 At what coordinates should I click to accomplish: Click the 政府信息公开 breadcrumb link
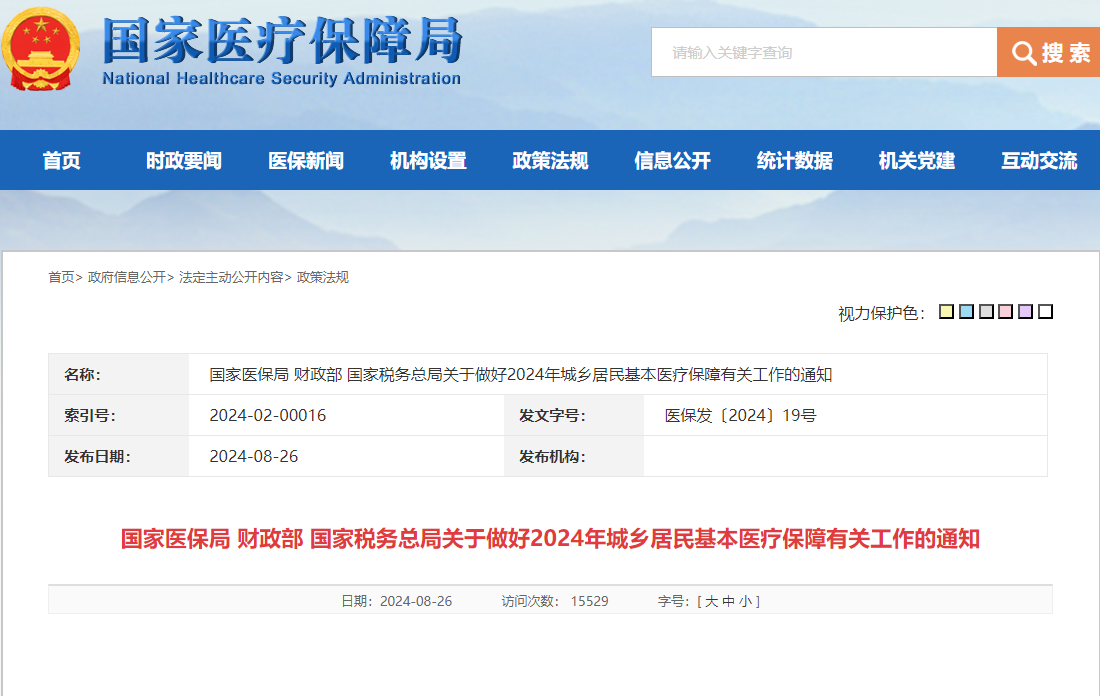pyautogui.click(x=126, y=277)
